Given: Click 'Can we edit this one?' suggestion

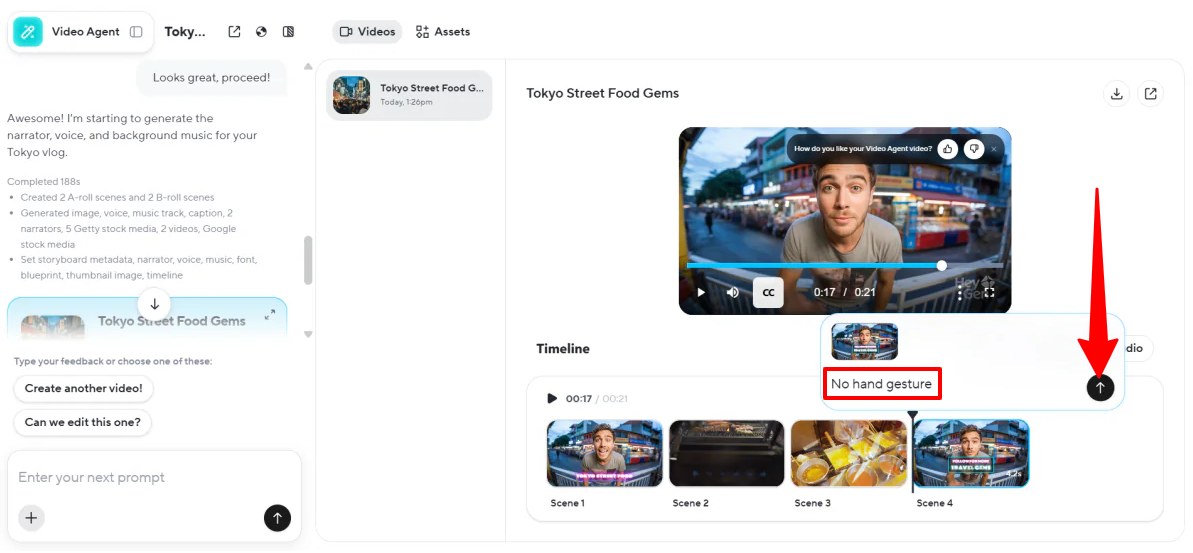Looking at the screenshot, I should point(83,422).
